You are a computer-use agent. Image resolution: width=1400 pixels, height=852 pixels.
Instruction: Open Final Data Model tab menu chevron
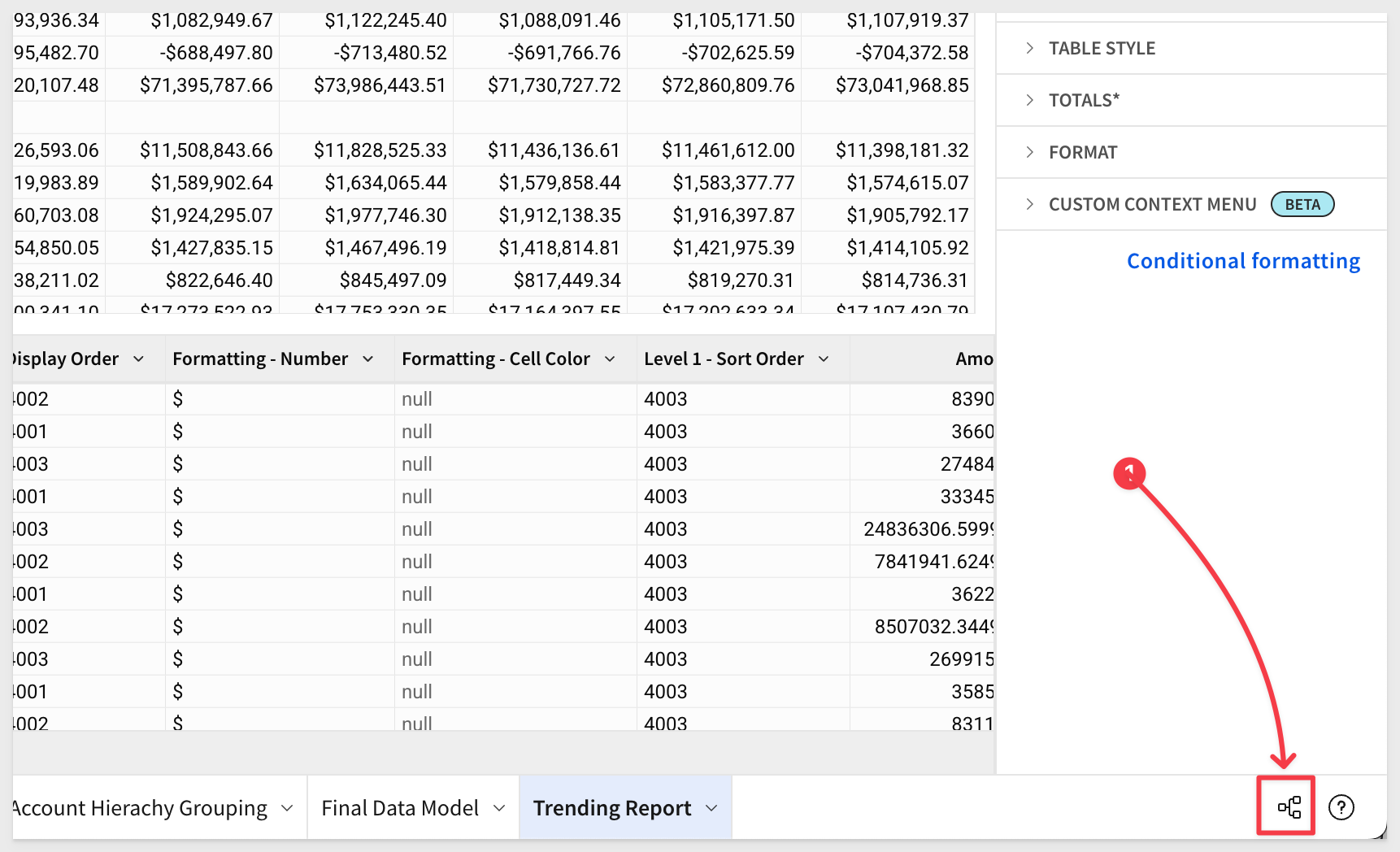pyautogui.click(x=499, y=808)
